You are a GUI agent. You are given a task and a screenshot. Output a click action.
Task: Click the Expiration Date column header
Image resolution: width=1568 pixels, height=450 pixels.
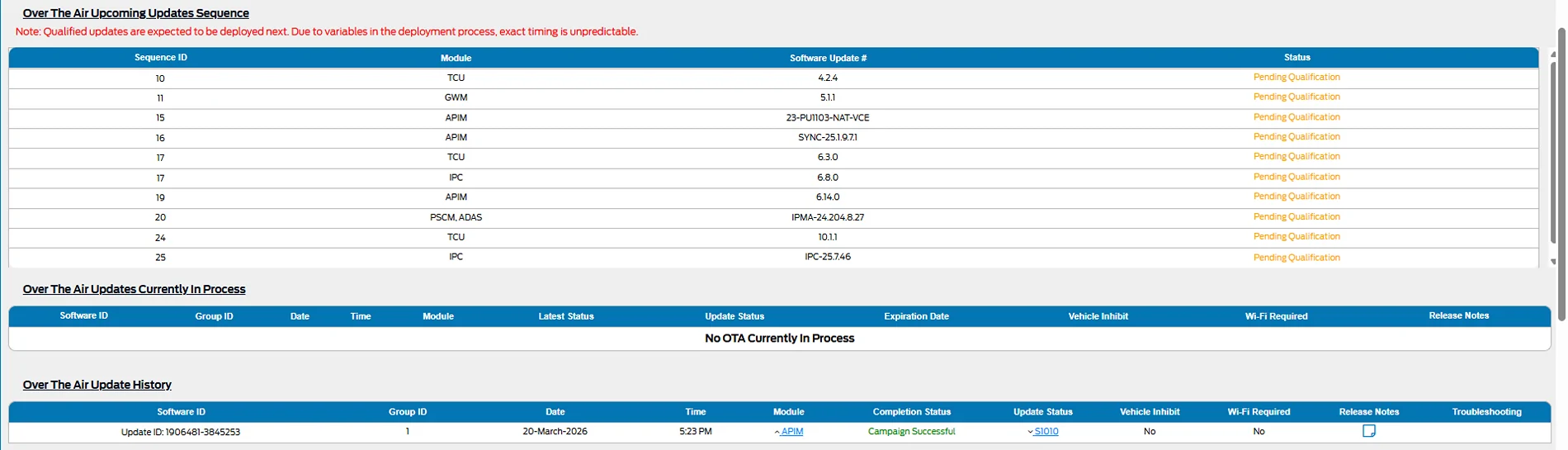click(916, 316)
